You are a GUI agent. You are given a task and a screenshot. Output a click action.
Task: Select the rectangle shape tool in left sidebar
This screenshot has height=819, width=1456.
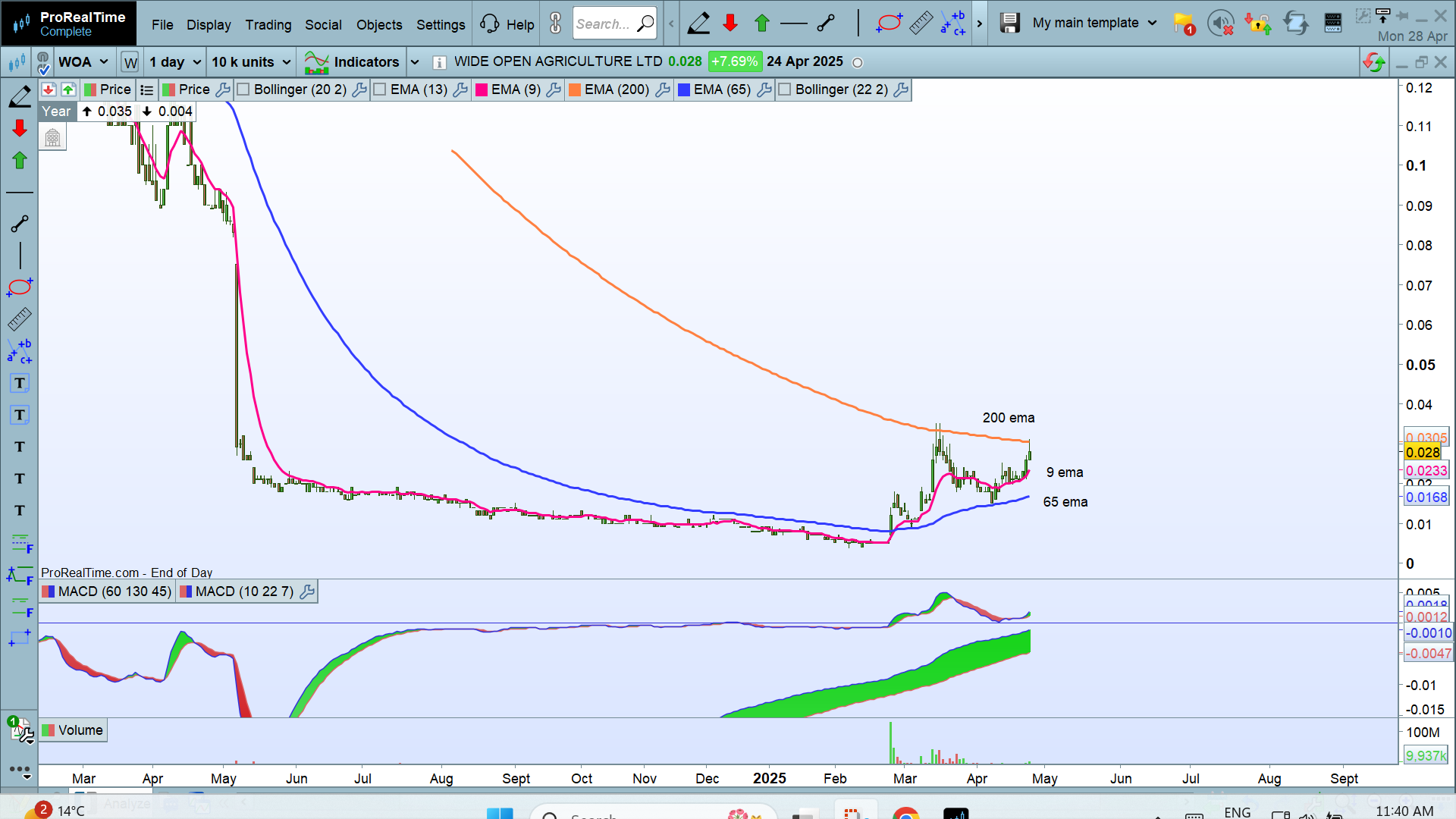click(20, 639)
